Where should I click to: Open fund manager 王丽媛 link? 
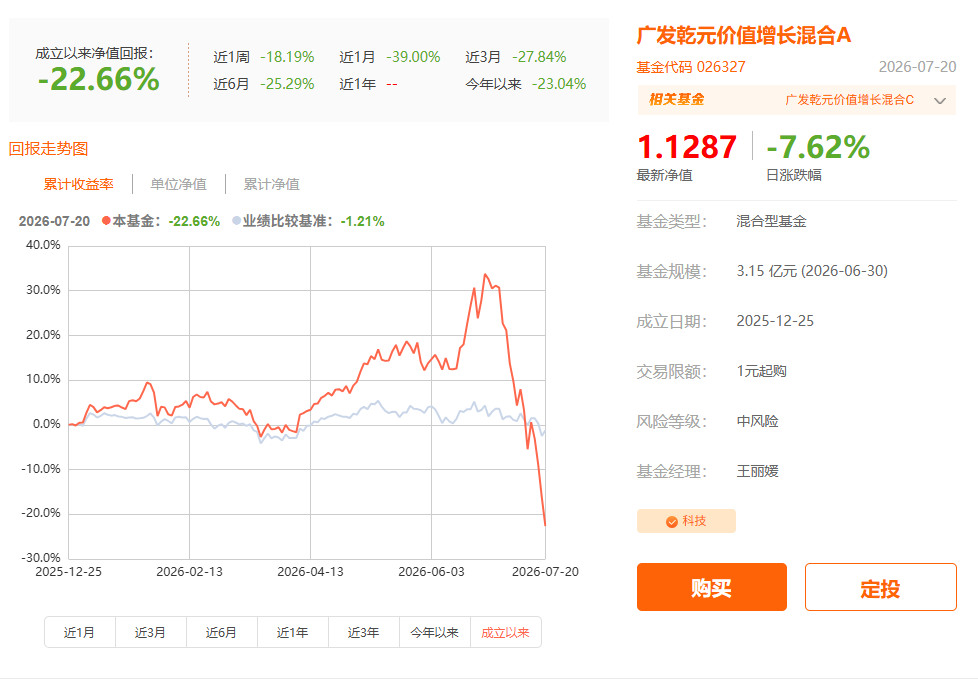757,471
